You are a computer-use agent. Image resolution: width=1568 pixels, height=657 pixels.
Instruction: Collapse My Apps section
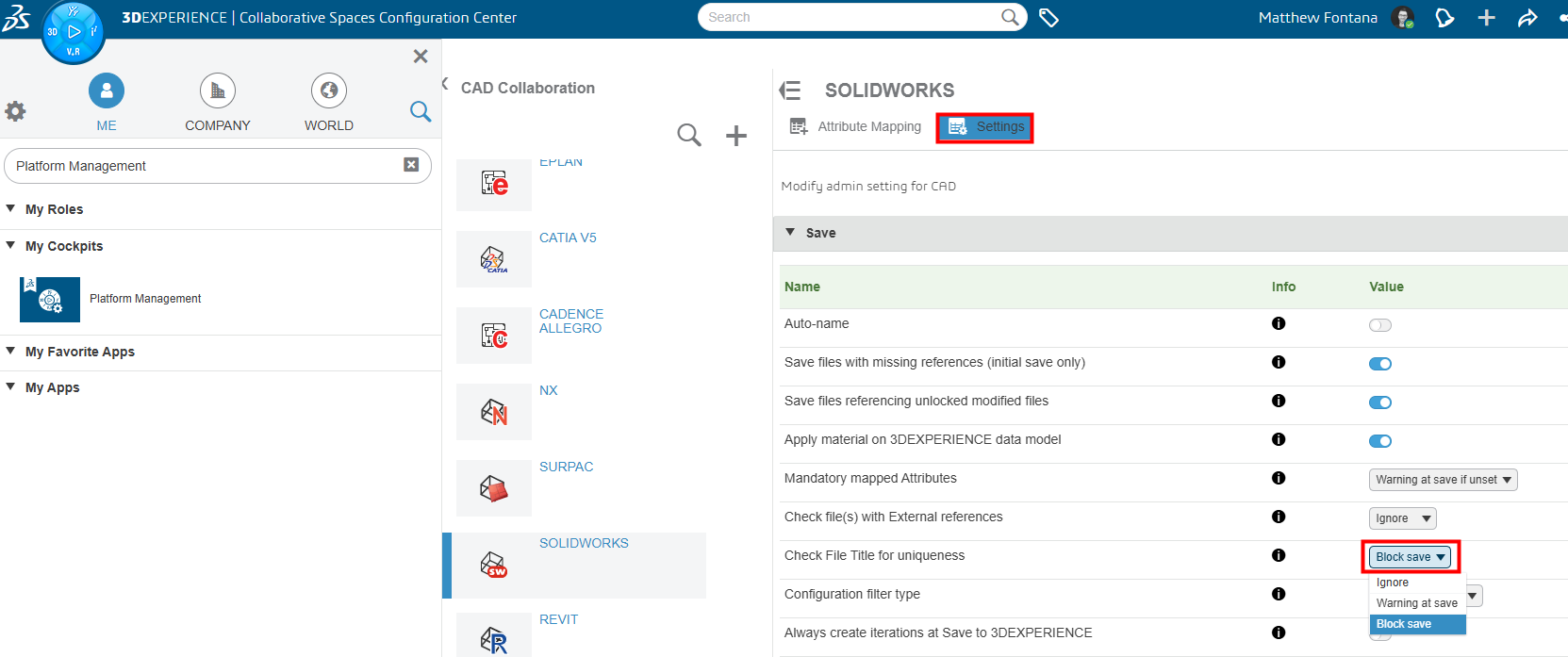[10, 386]
